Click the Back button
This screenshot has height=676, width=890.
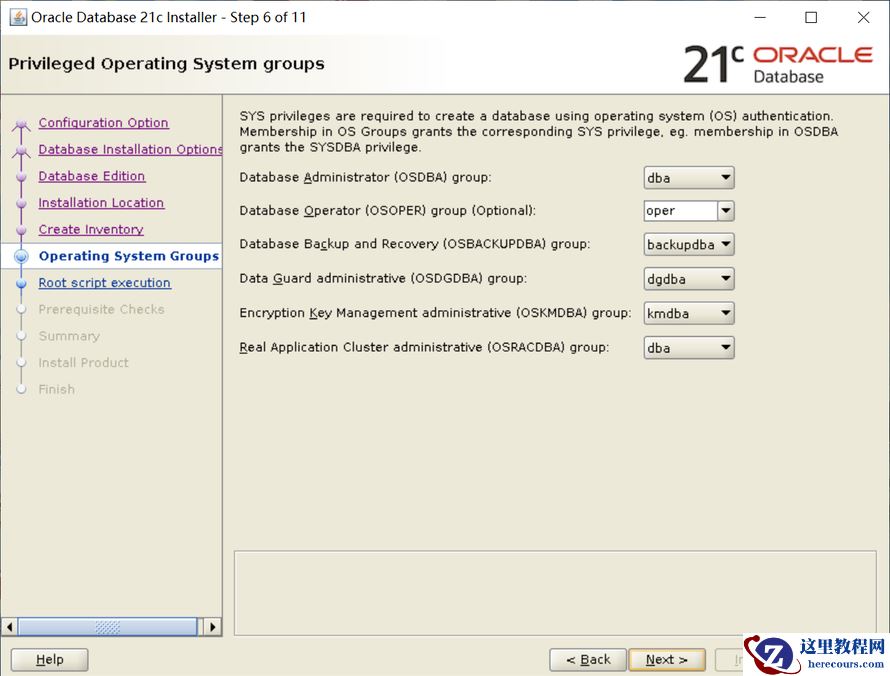click(x=588, y=660)
